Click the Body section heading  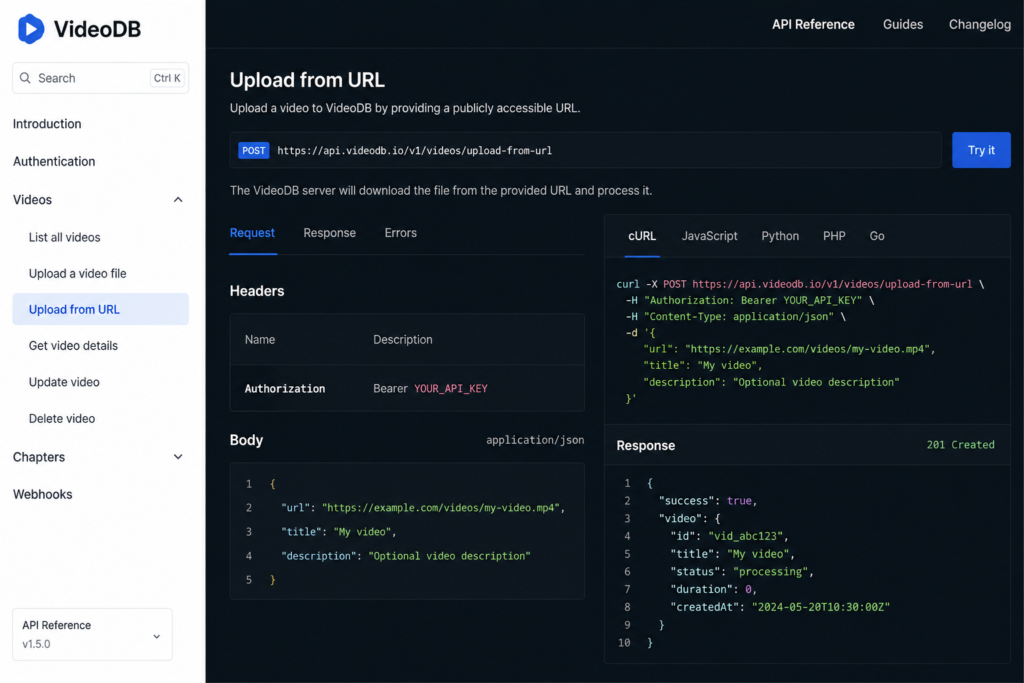click(246, 440)
